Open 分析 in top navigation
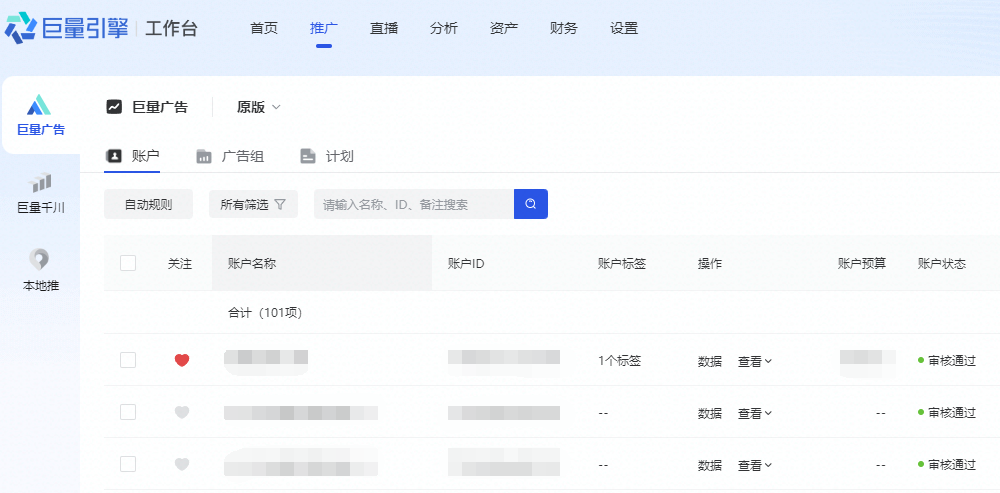 click(444, 29)
